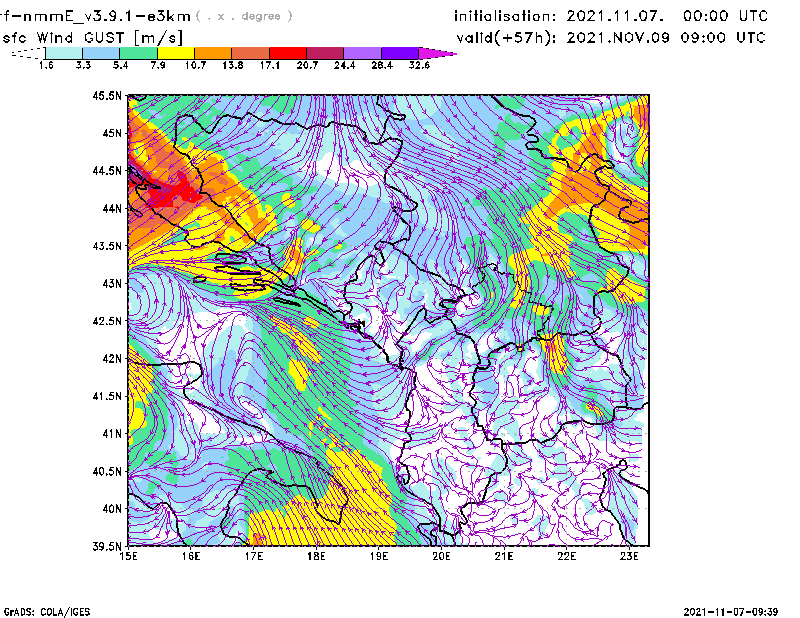Click the 42N latitude label

tap(112, 358)
